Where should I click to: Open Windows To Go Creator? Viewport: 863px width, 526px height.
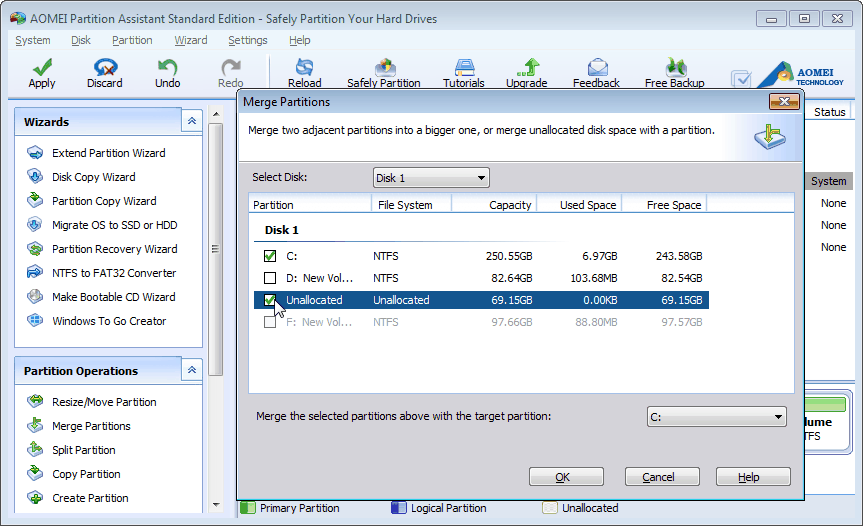click(x=109, y=321)
